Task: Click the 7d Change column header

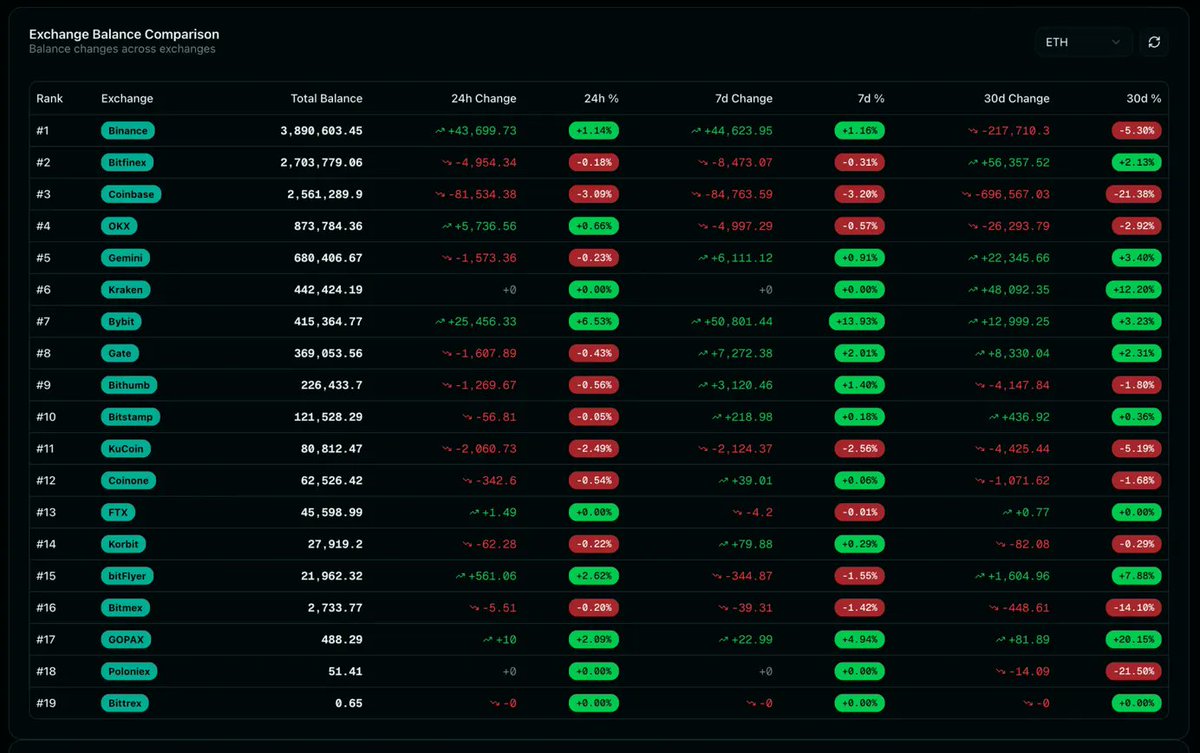Action: (x=742, y=99)
